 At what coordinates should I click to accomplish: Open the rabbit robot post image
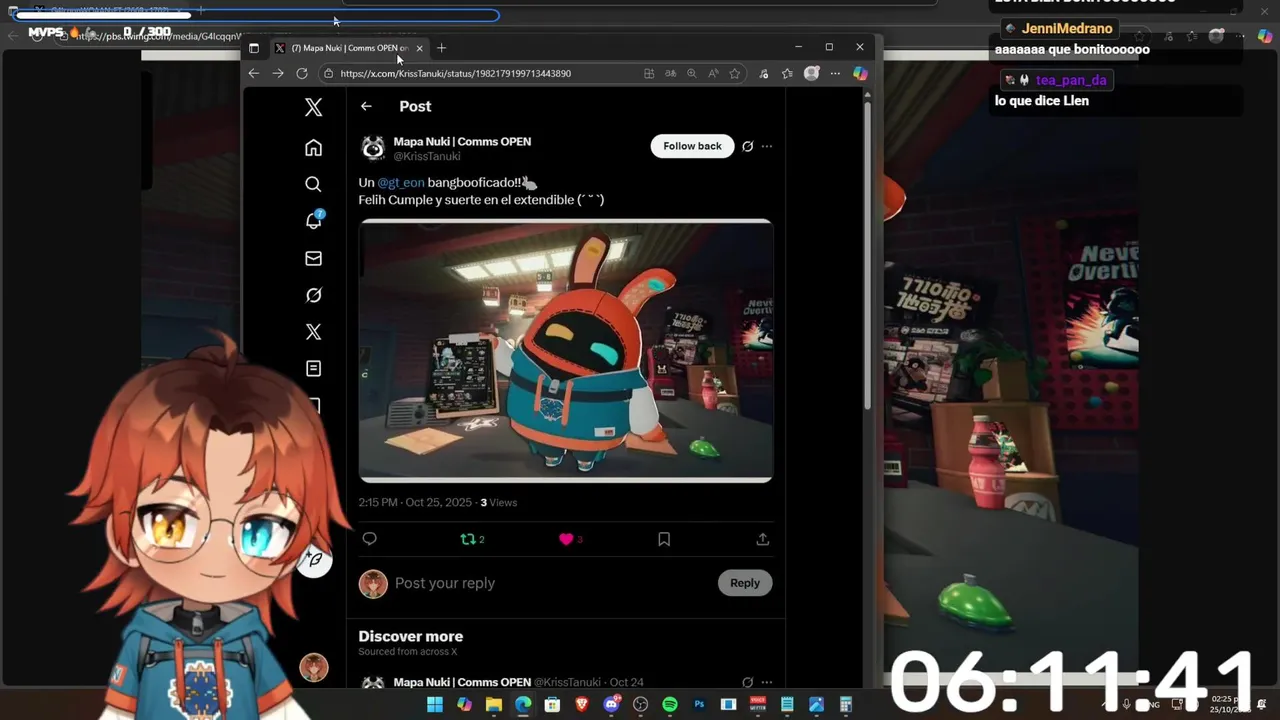[x=566, y=351]
